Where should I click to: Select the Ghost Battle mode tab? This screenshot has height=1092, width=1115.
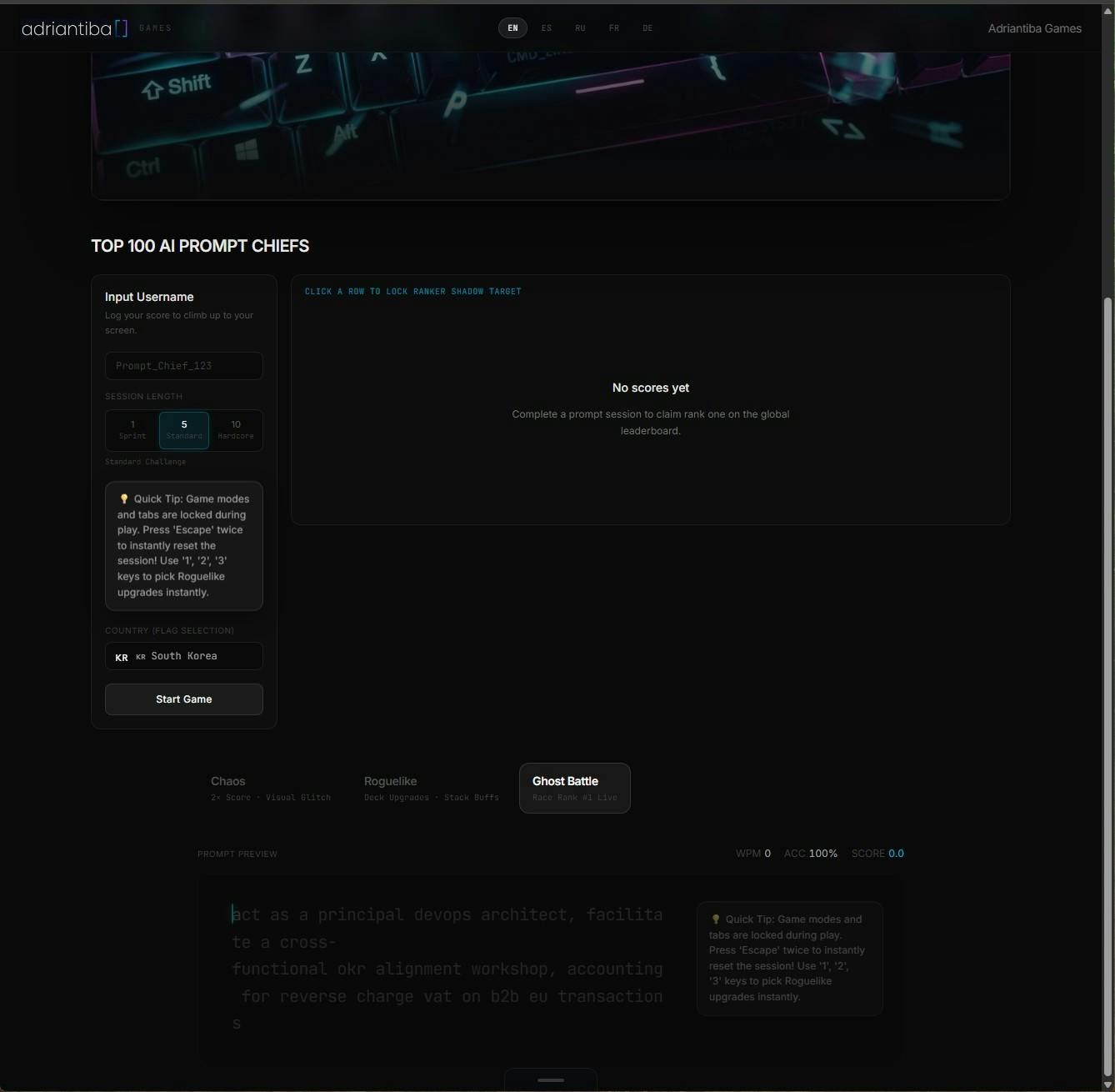(575, 788)
